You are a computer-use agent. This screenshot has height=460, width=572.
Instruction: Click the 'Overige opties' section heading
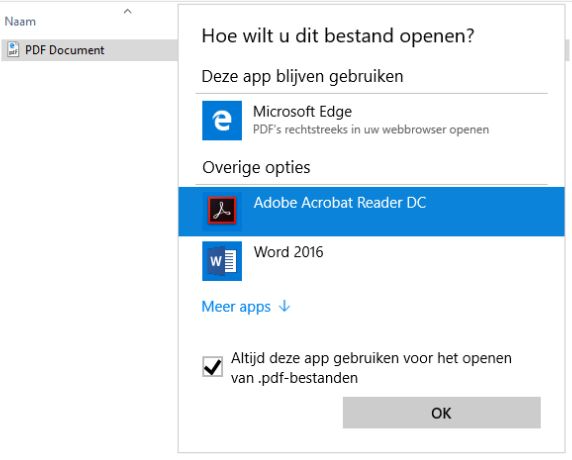256,168
